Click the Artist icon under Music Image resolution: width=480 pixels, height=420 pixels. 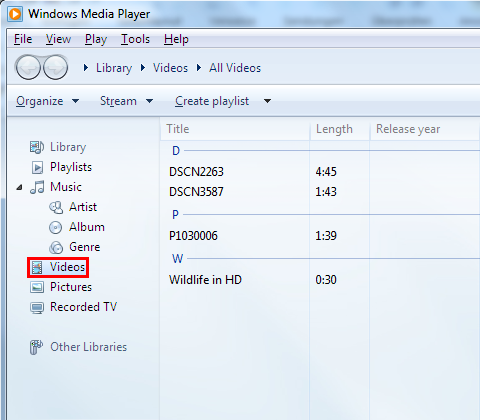tap(56, 207)
